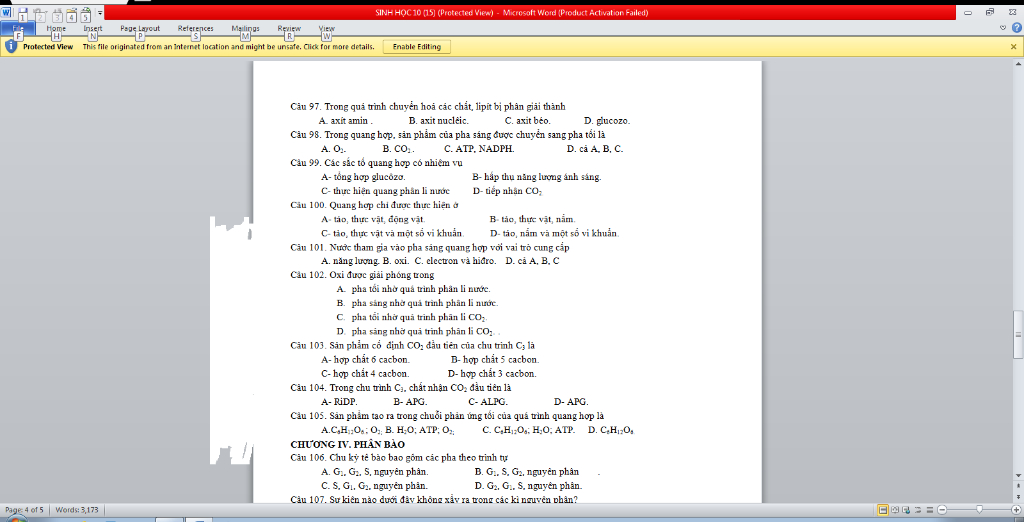The height and width of the screenshot is (522, 1024).
Task: Click answer D. G2, G1, S, nguyên phân
Action: click(528, 486)
